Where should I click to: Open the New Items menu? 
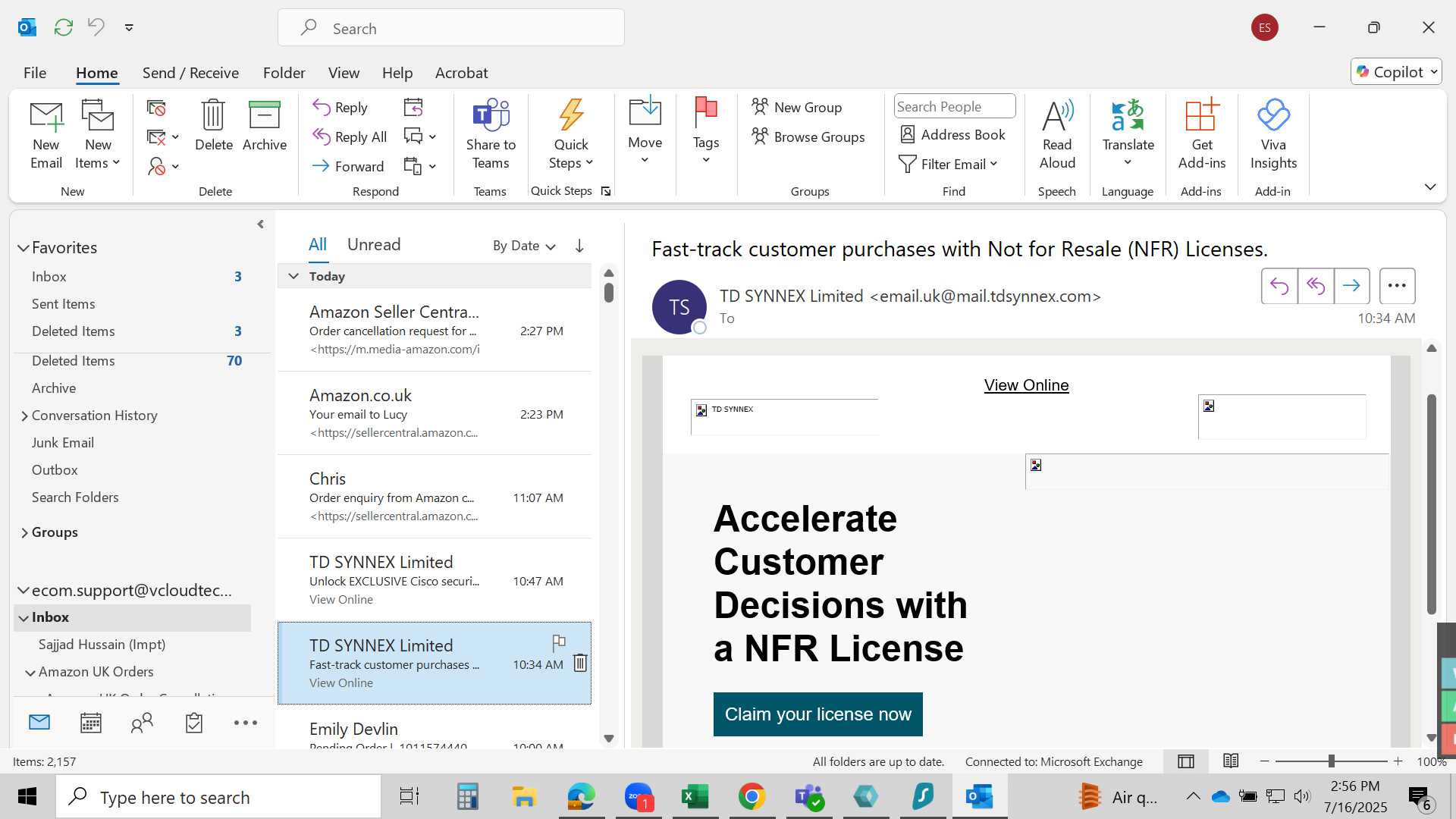[x=98, y=136]
